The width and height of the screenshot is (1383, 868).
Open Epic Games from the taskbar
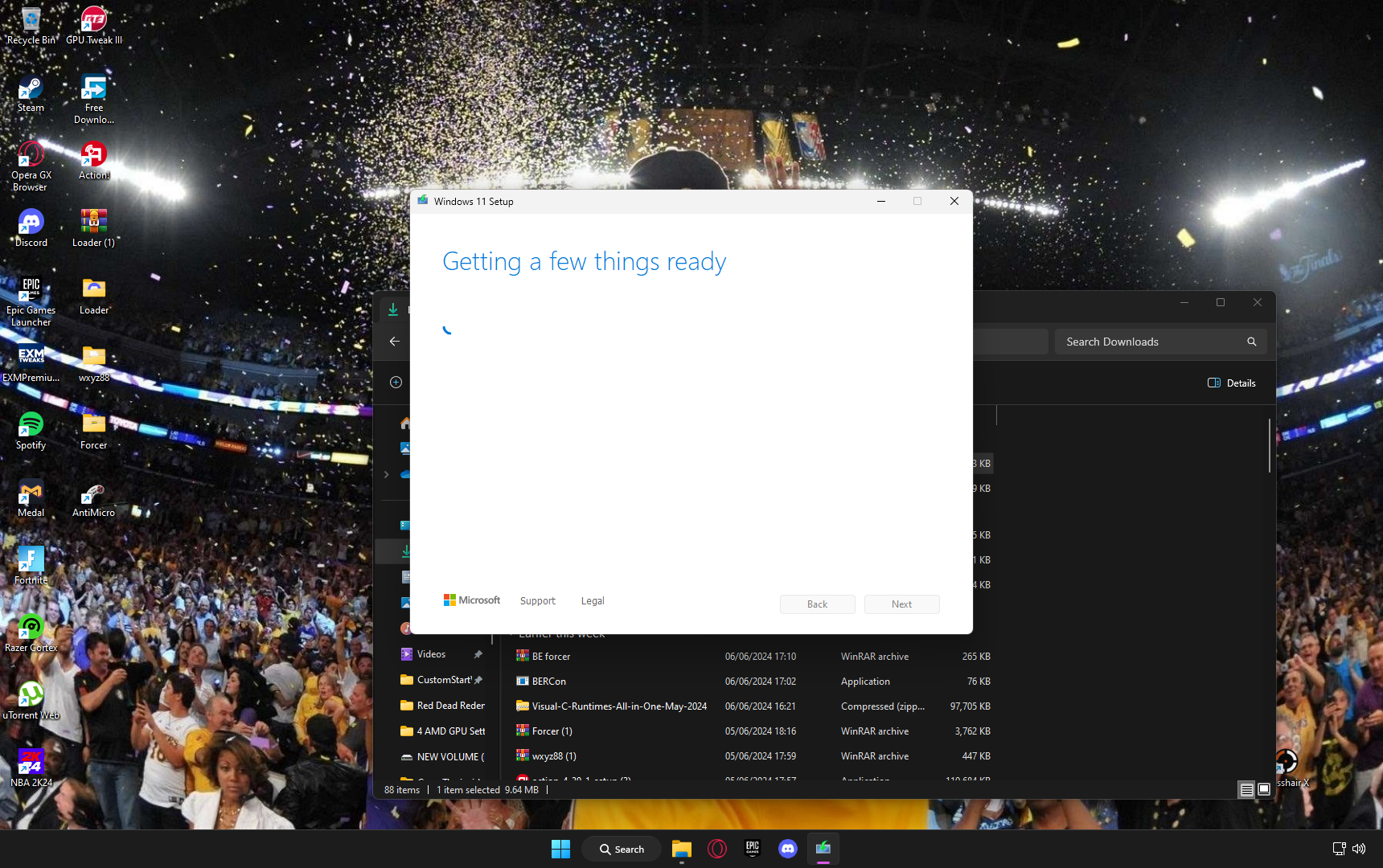pos(753,849)
